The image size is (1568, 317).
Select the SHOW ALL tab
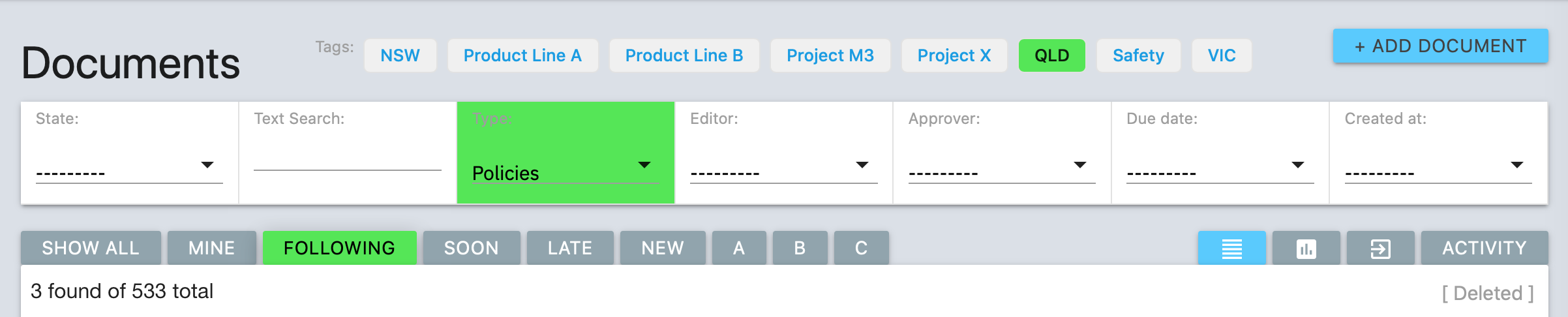pyautogui.click(x=91, y=248)
